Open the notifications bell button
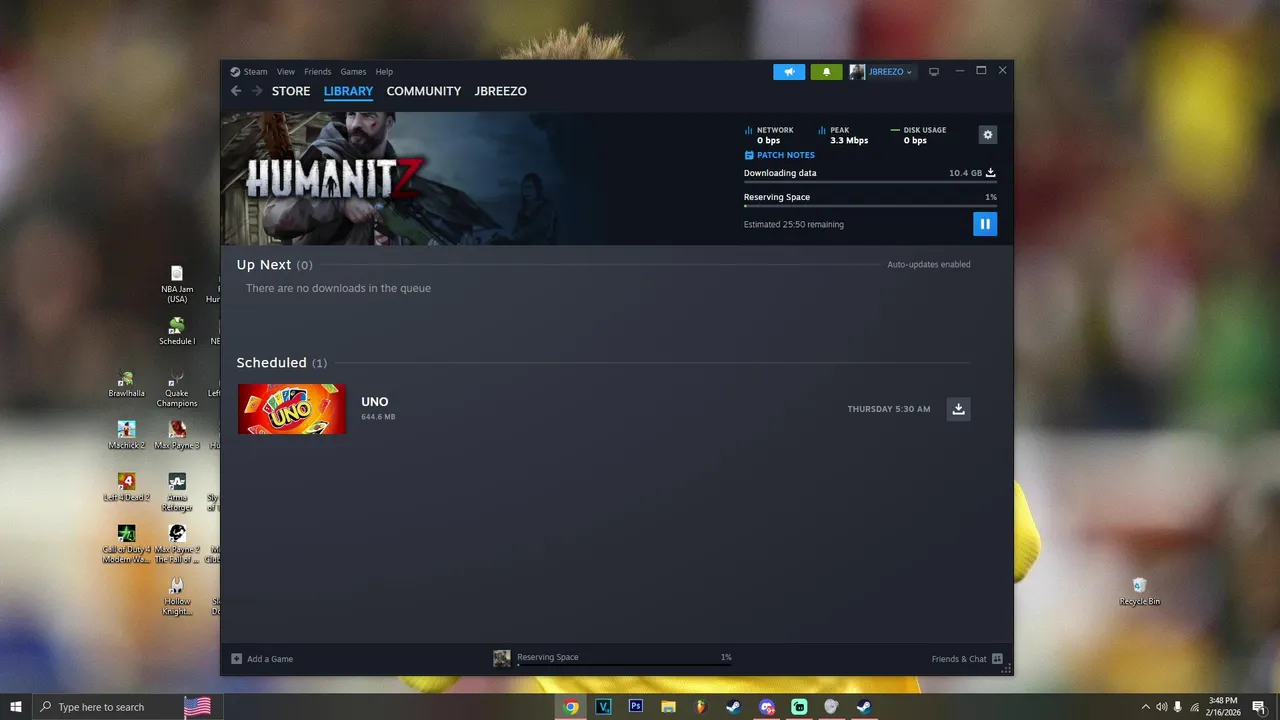 [826, 72]
